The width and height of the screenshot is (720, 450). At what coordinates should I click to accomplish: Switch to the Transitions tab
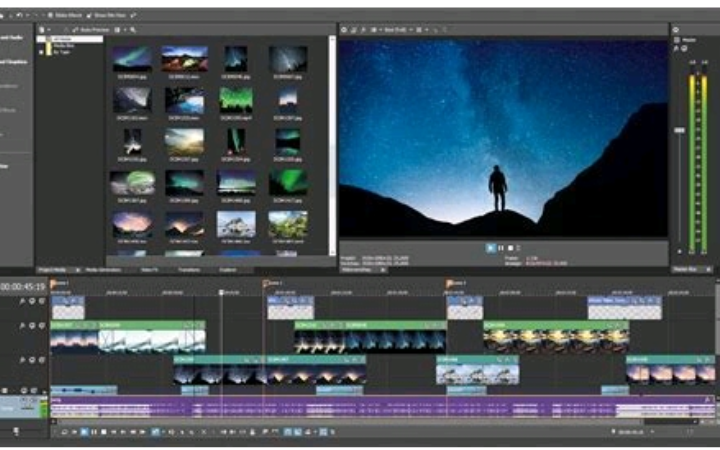tap(189, 270)
